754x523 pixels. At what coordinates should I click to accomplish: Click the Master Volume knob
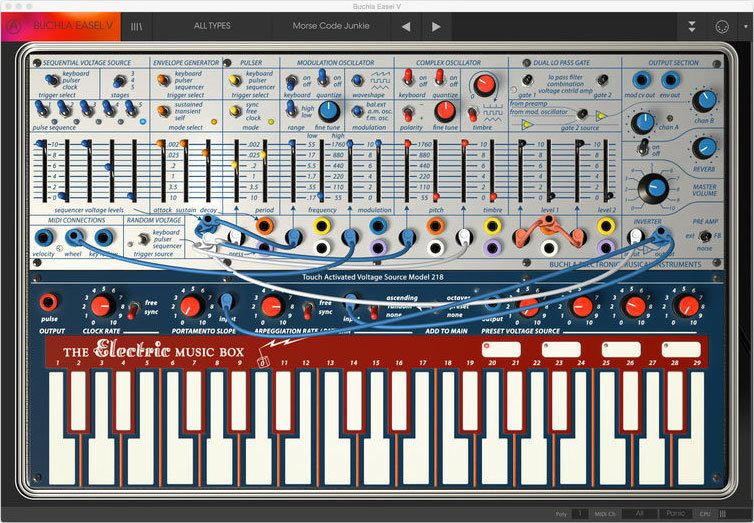pos(653,187)
